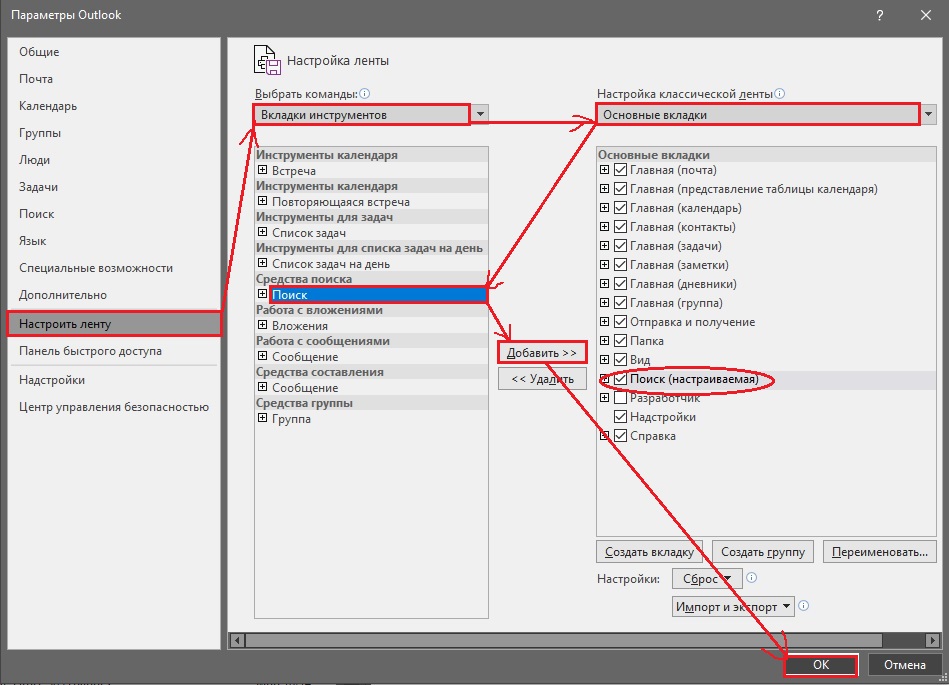Screen dimensions: 949x685
Task: Open the Календарь settings category
Action: [x=114, y=106]
